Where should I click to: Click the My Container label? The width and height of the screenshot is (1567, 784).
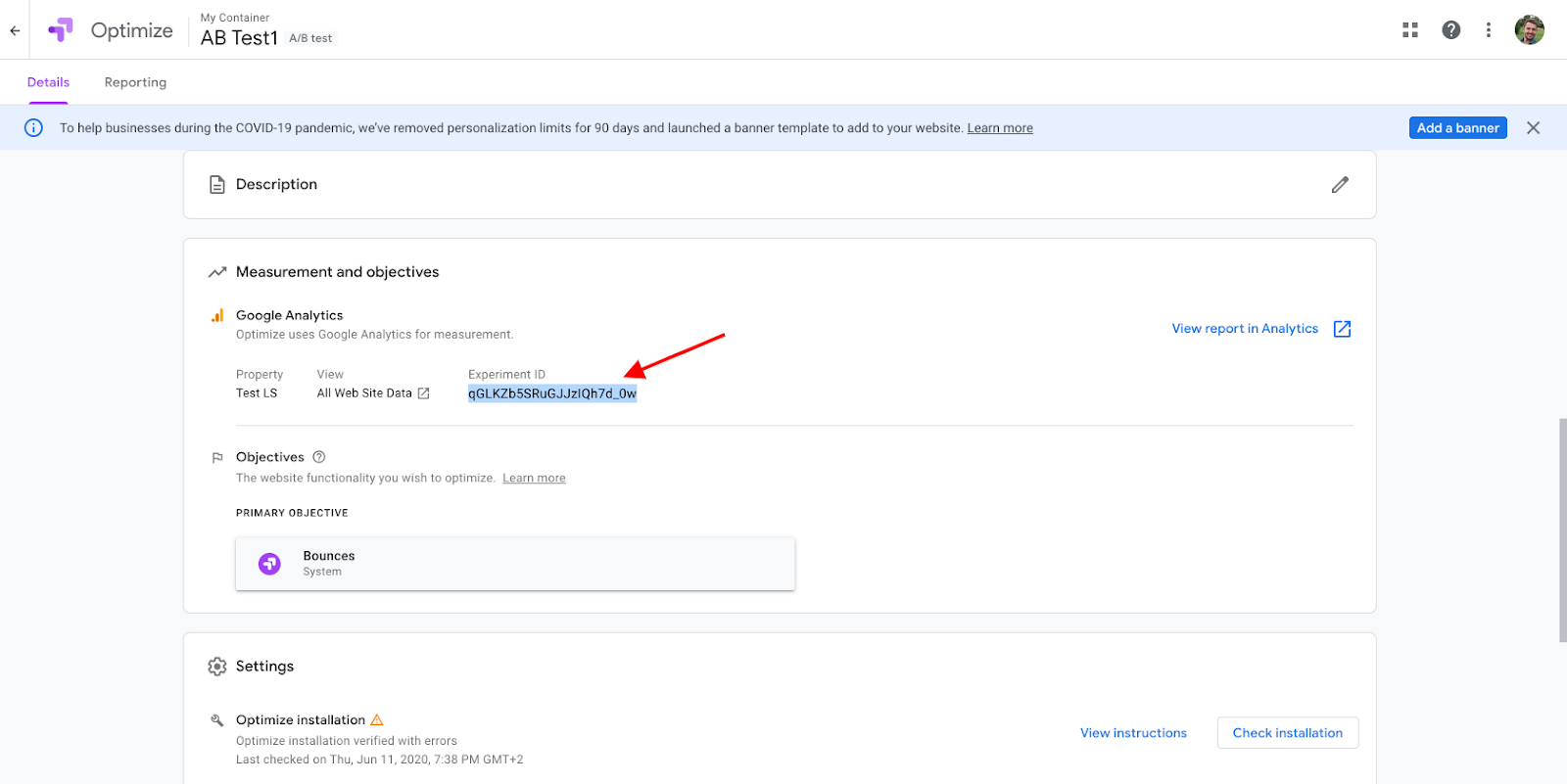[235, 18]
